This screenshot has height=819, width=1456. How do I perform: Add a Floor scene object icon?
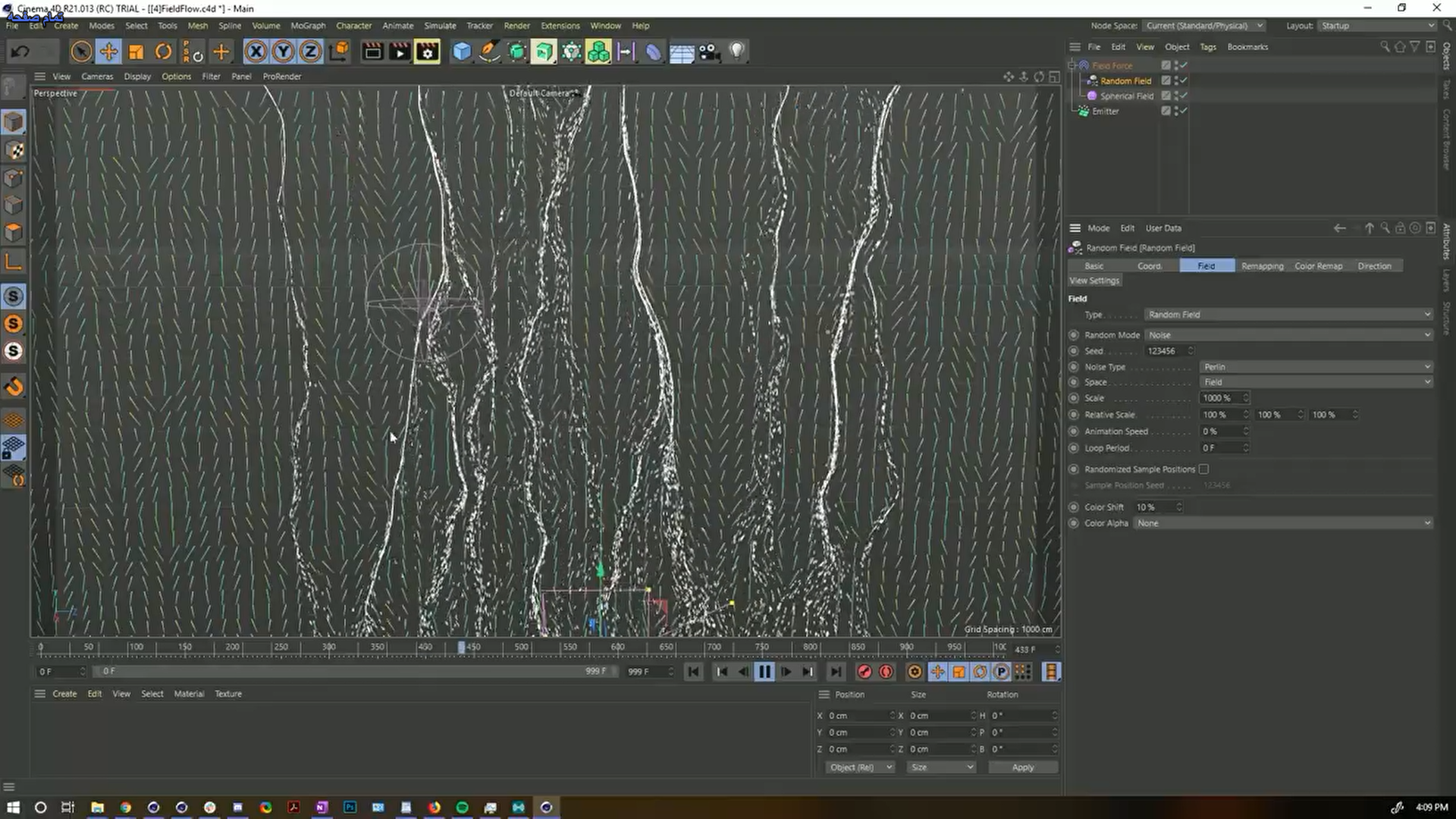click(681, 52)
